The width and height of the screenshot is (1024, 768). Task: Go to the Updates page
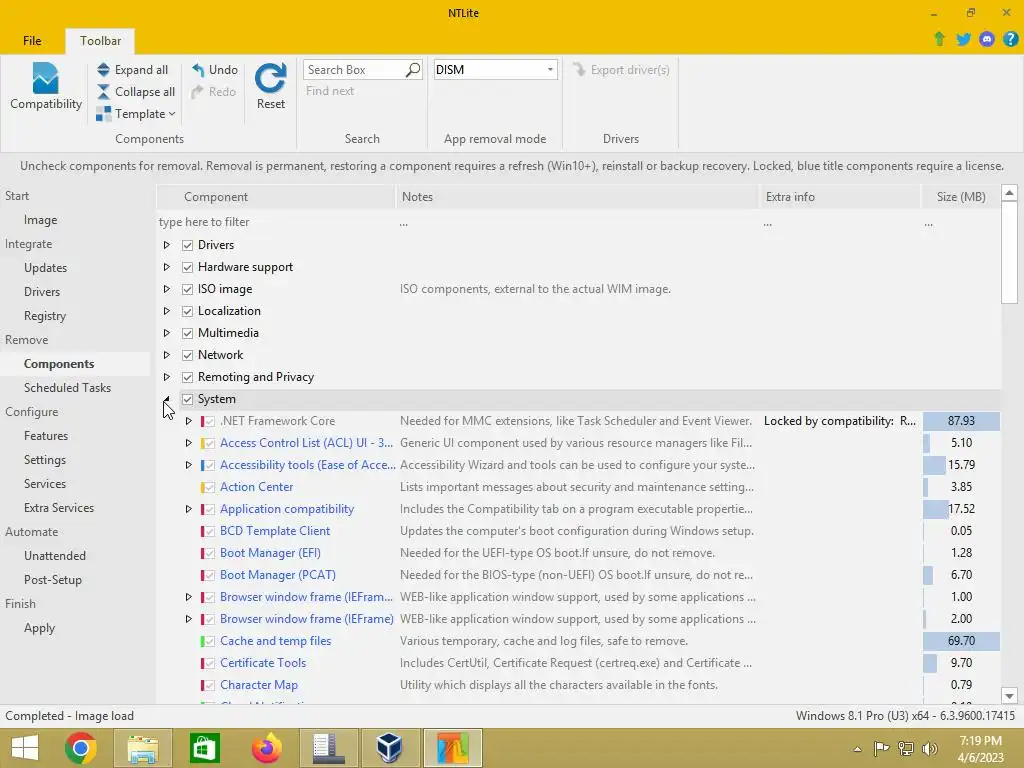click(x=45, y=268)
